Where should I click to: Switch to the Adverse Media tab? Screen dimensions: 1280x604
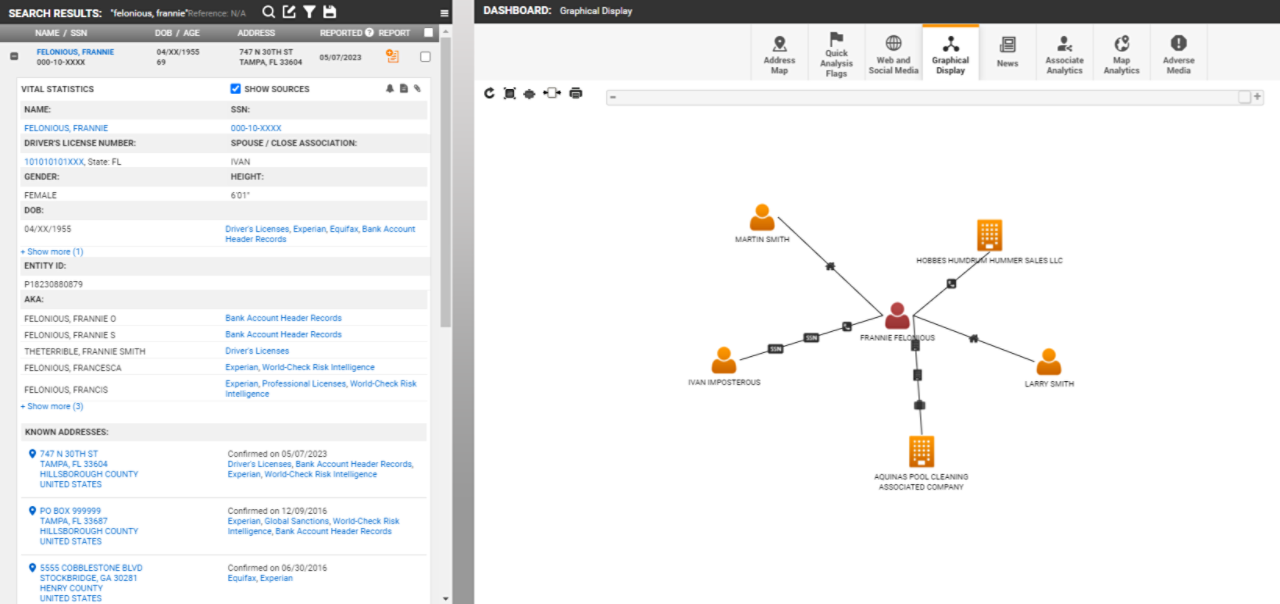click(x=1178, y=54)
